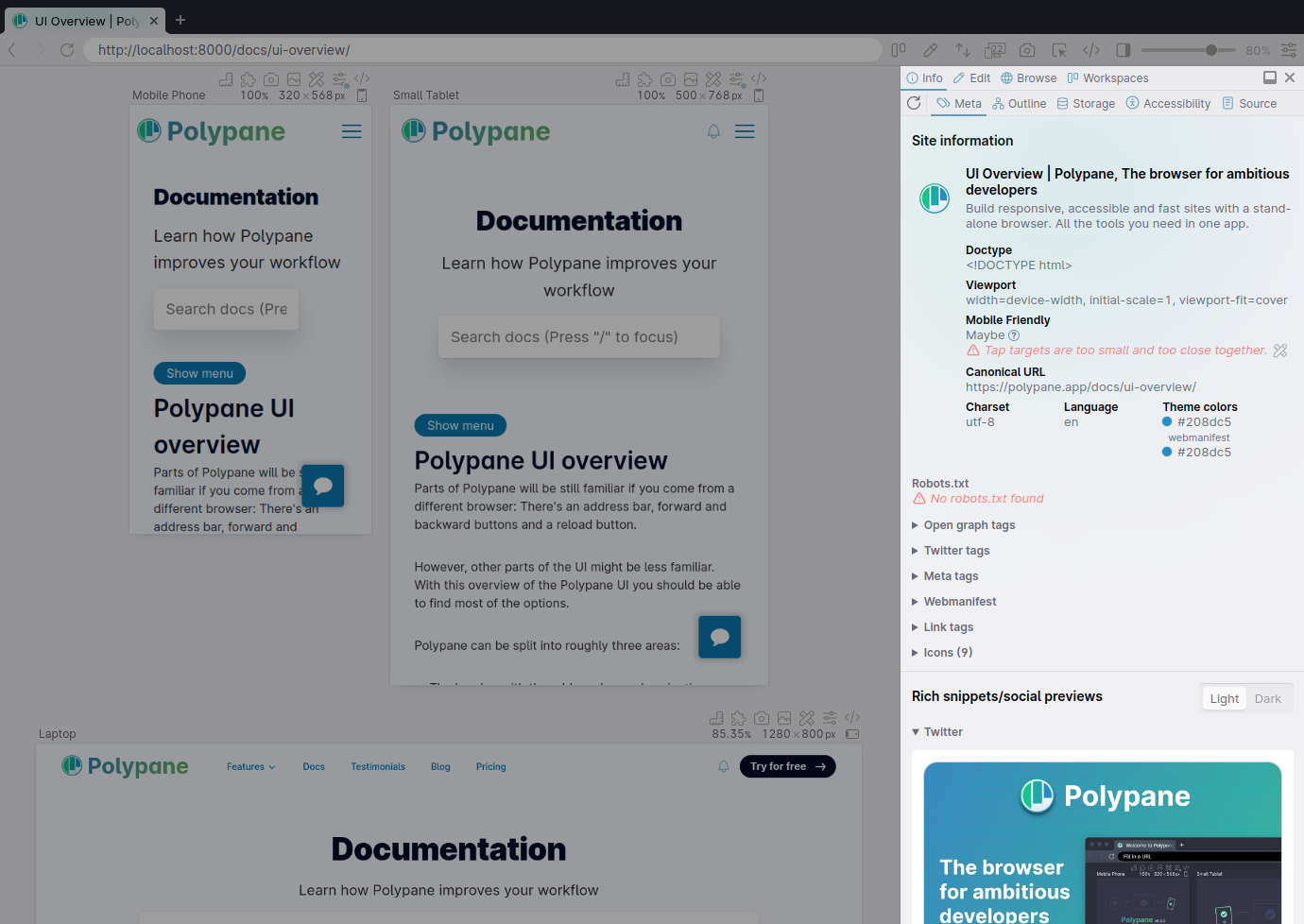Expand Twitter tags section
This screenshot has width=1304, height=924.
tap(952, 551)
